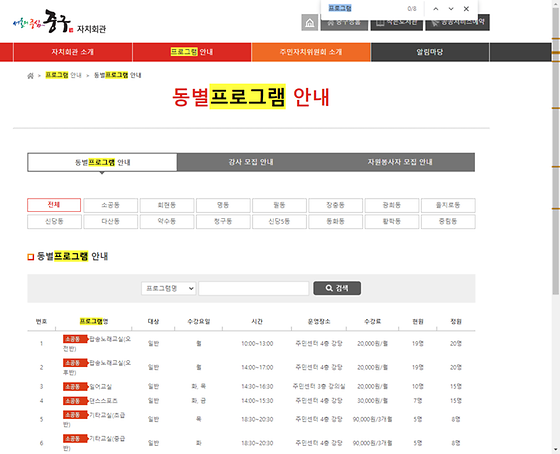Click the page vertical scrollbar
The height and width of the screenshot is (454, 560).
[x=556, y=150]
